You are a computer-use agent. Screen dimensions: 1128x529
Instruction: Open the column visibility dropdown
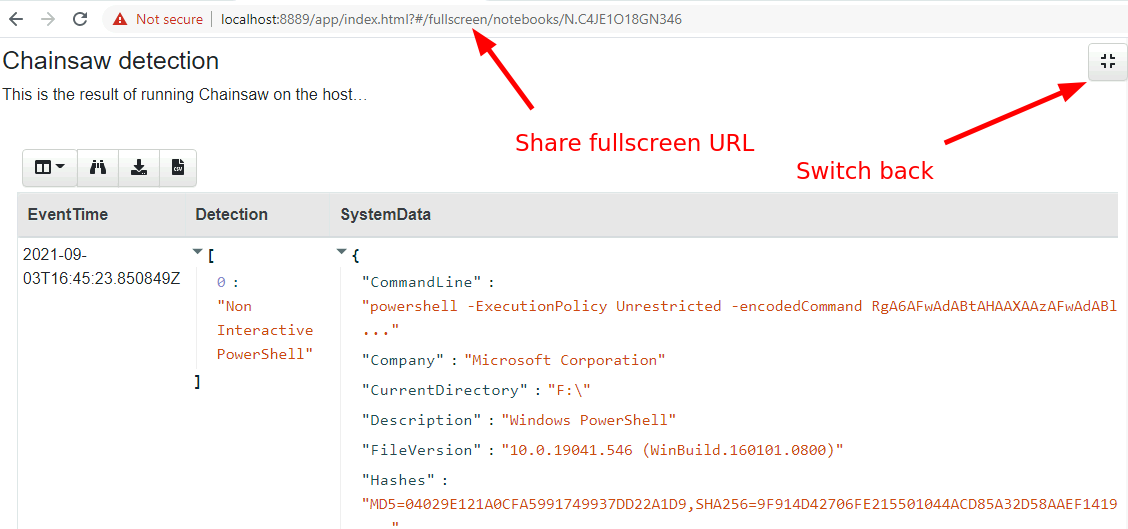pos(49,168)
